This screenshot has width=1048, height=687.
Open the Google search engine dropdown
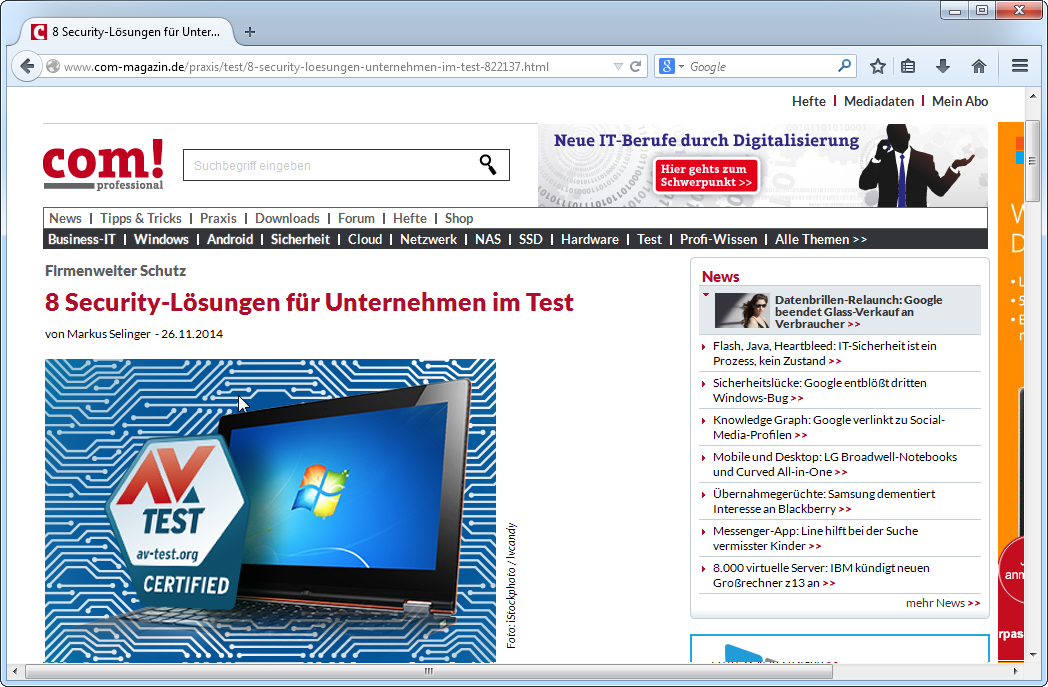(671, 67)
